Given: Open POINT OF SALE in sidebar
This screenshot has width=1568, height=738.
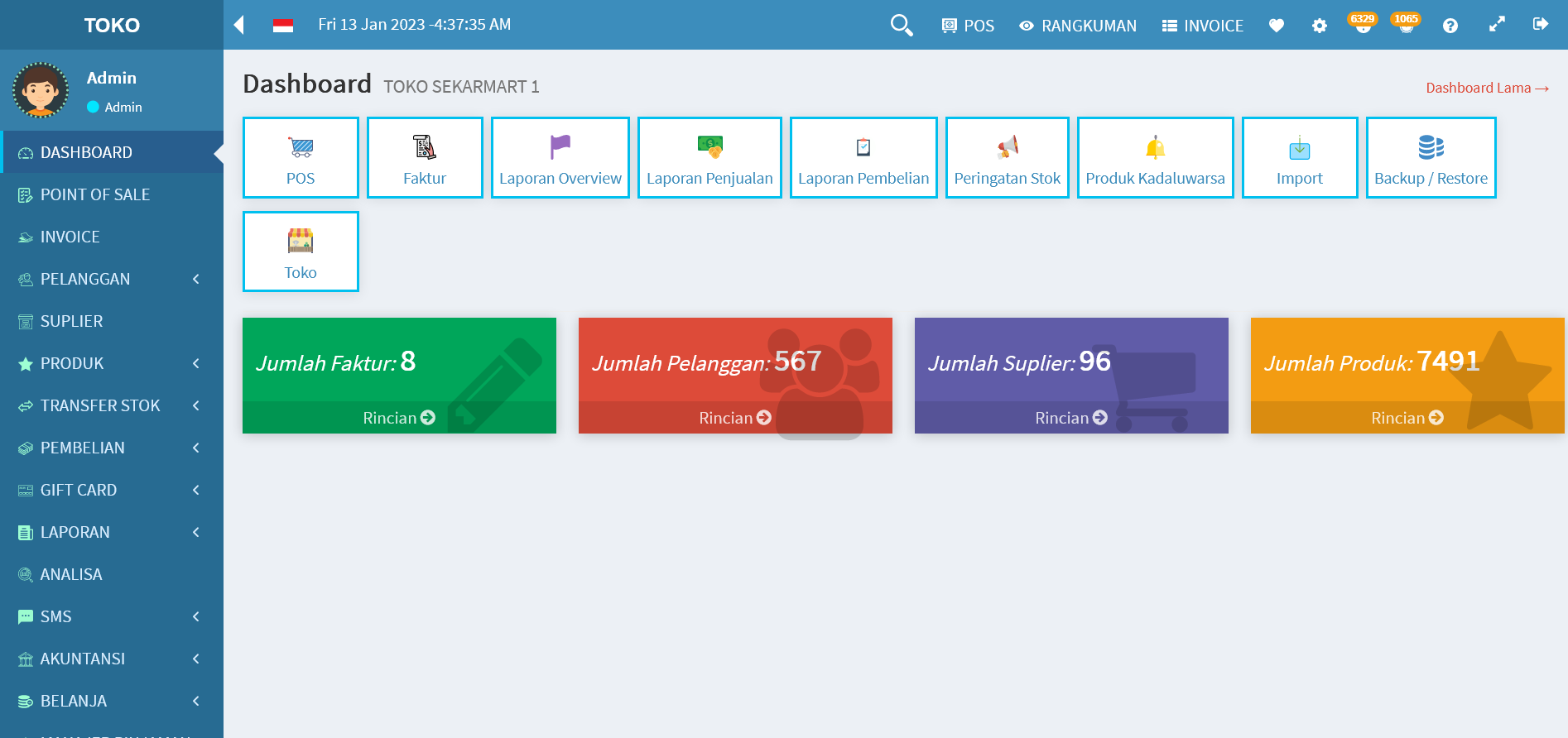Looking at the screenshot, I should coord(95,194).
